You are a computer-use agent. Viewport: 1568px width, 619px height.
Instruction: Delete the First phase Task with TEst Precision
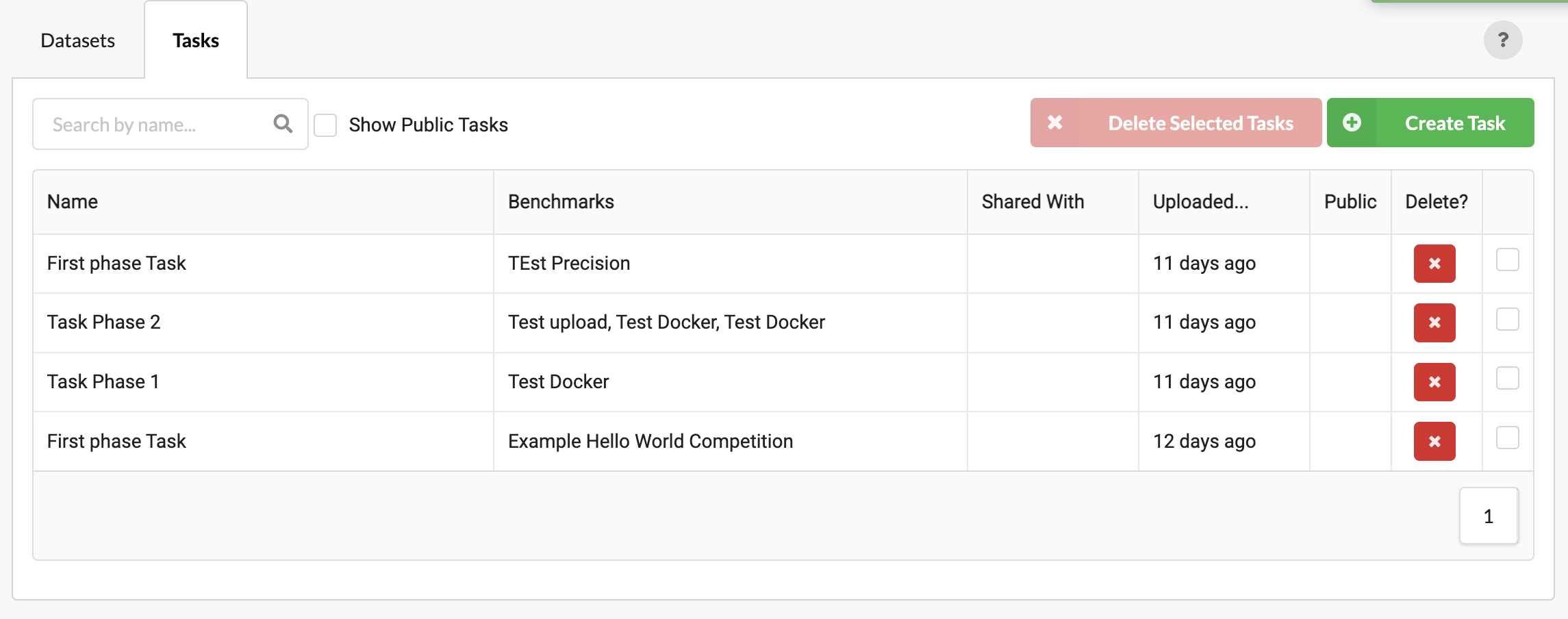(1434, 264)
